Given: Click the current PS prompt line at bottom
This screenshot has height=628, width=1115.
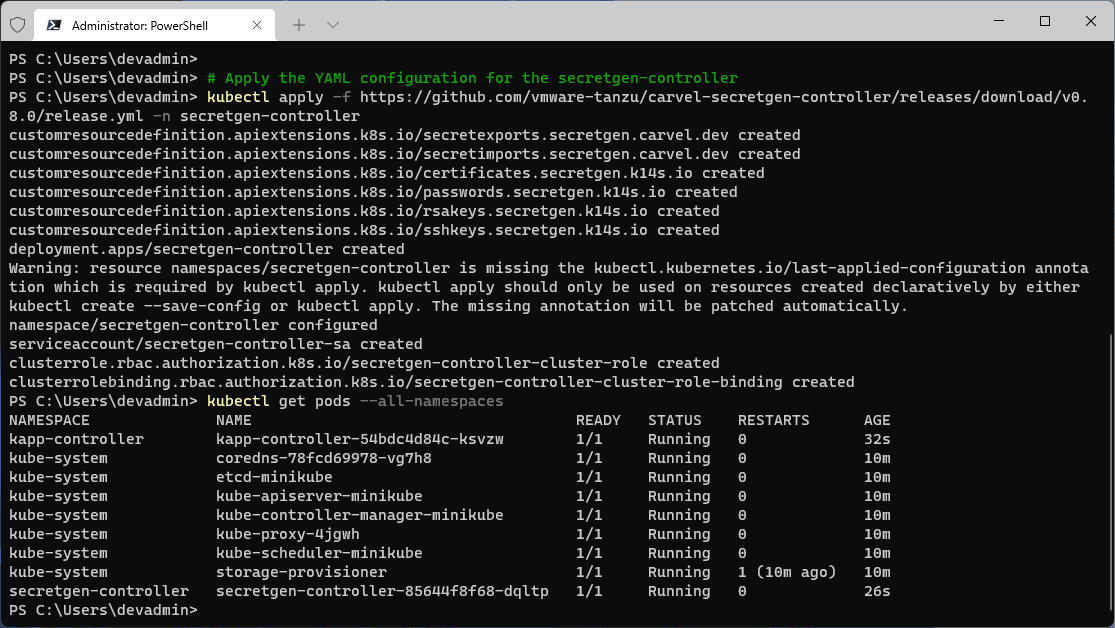Looking at the screenshot, I should [x=100, y=609].
